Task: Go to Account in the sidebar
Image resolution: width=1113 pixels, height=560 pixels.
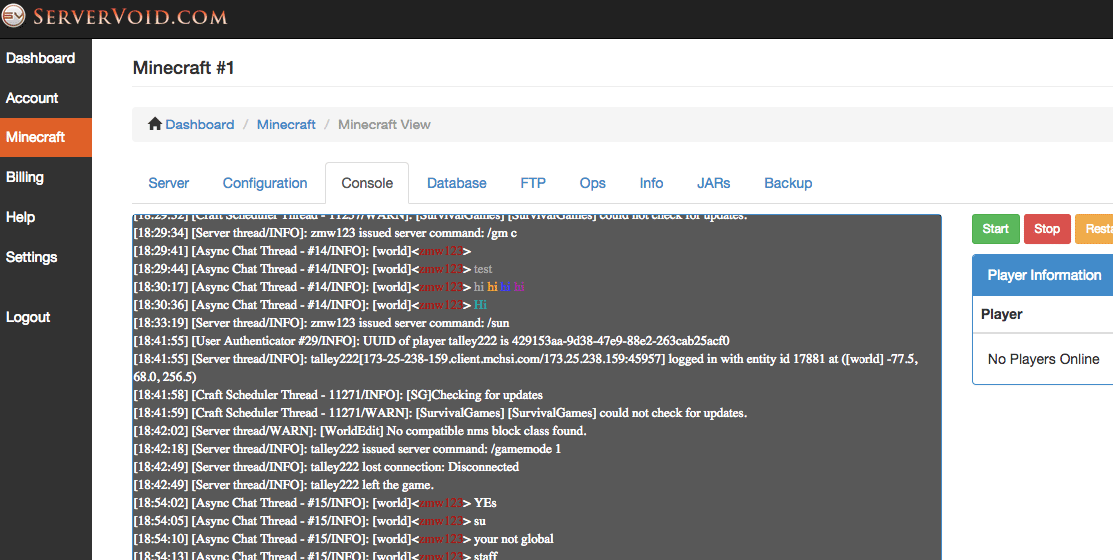Action: coord(32,98)
